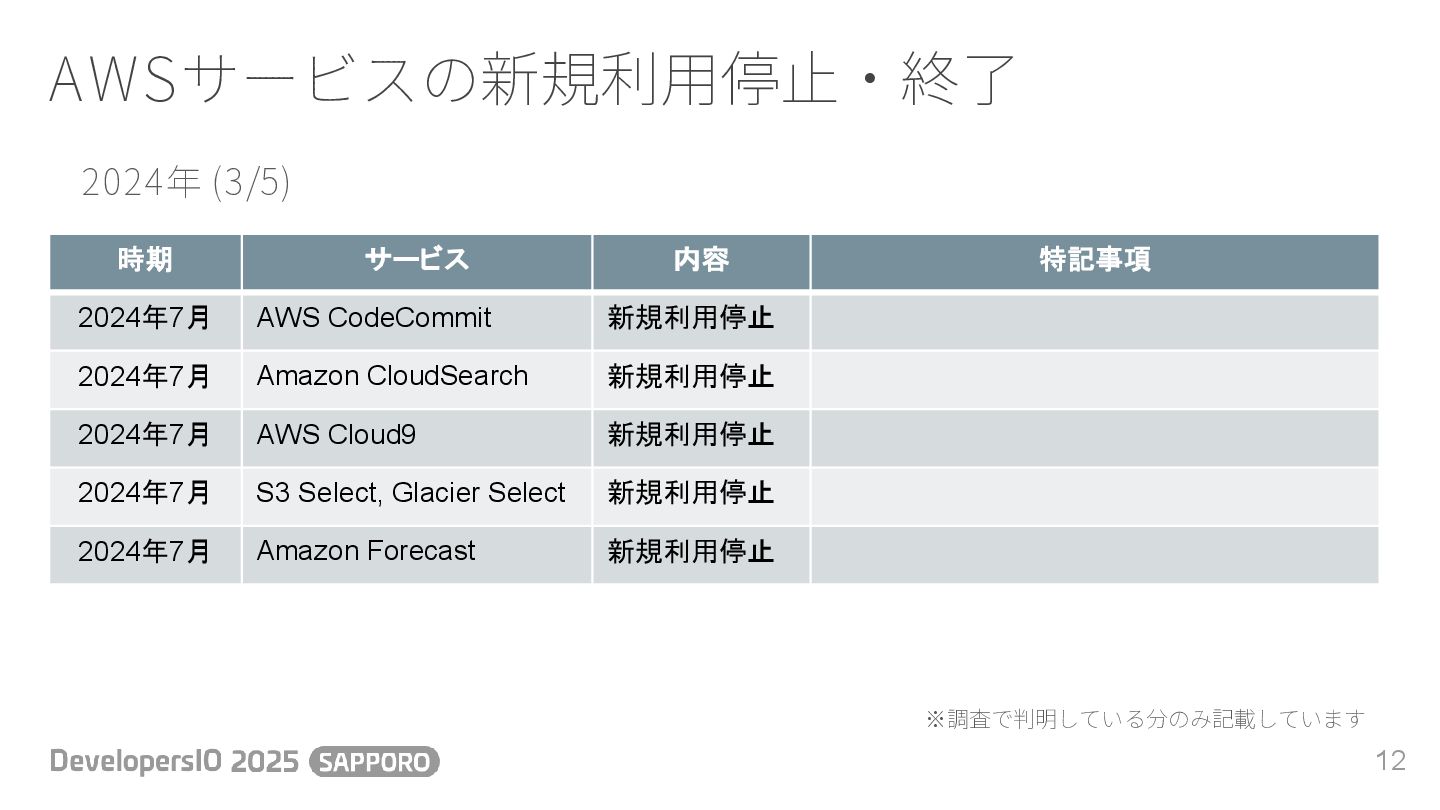1440x810 pixels.
Task: Click the Amazon Forecast cell
Action: [x=417, y=554]
